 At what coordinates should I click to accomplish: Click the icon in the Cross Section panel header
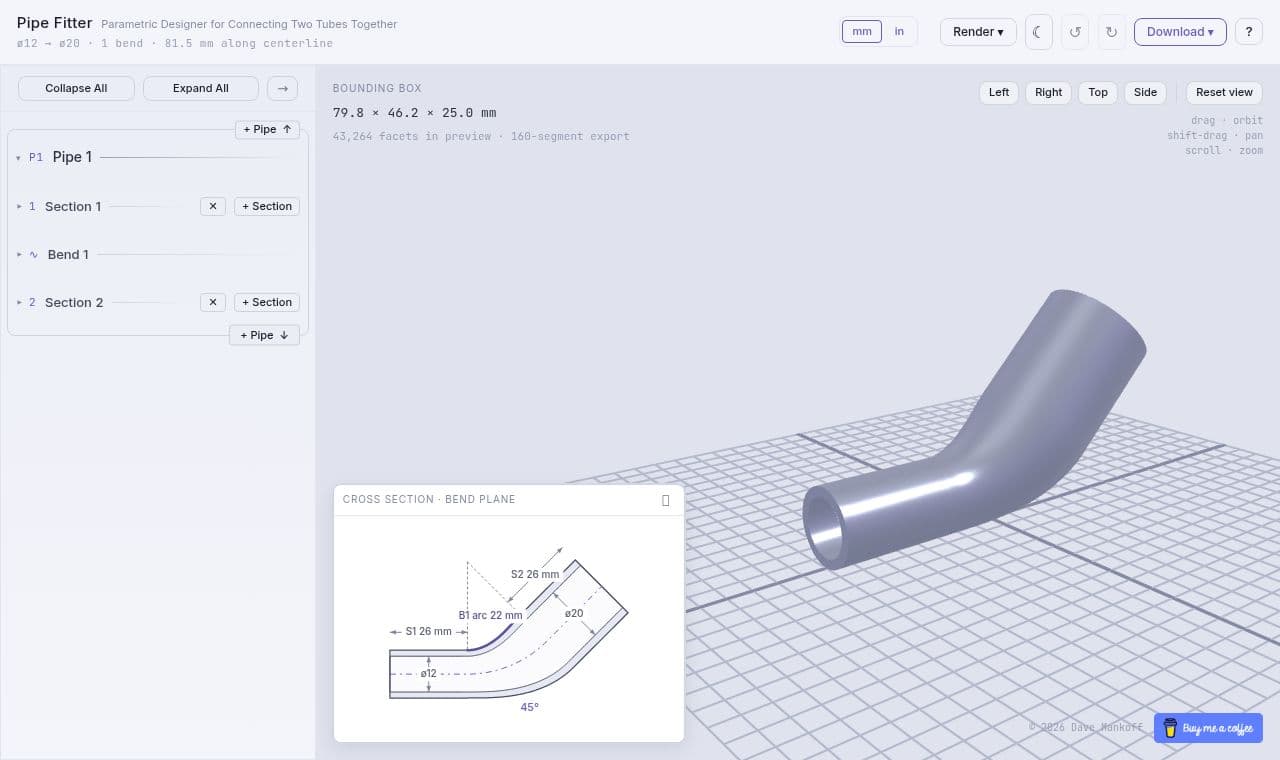click(x=666, y=500)
